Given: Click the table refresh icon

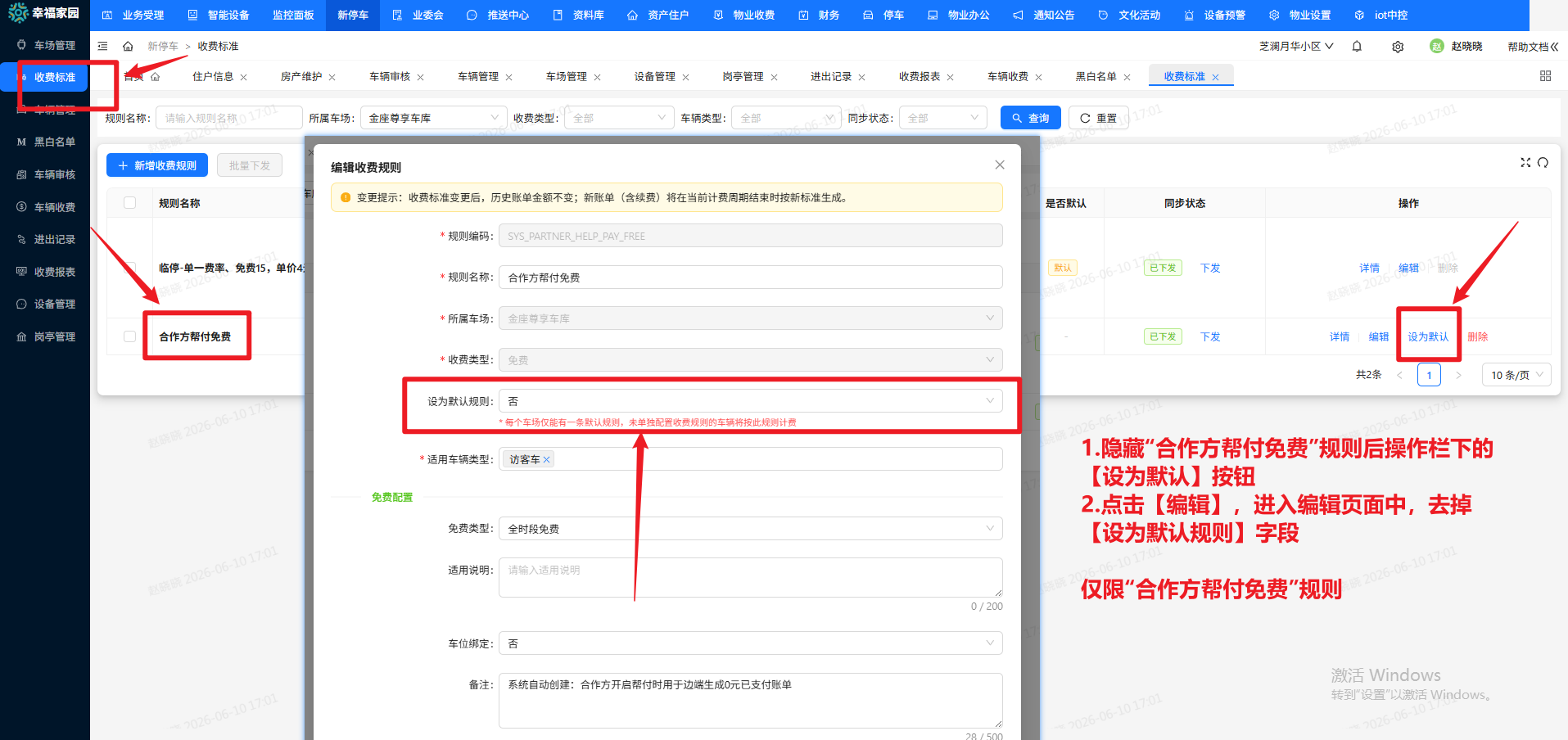Looking at the screenshot, I should [x=1543, y=162].
